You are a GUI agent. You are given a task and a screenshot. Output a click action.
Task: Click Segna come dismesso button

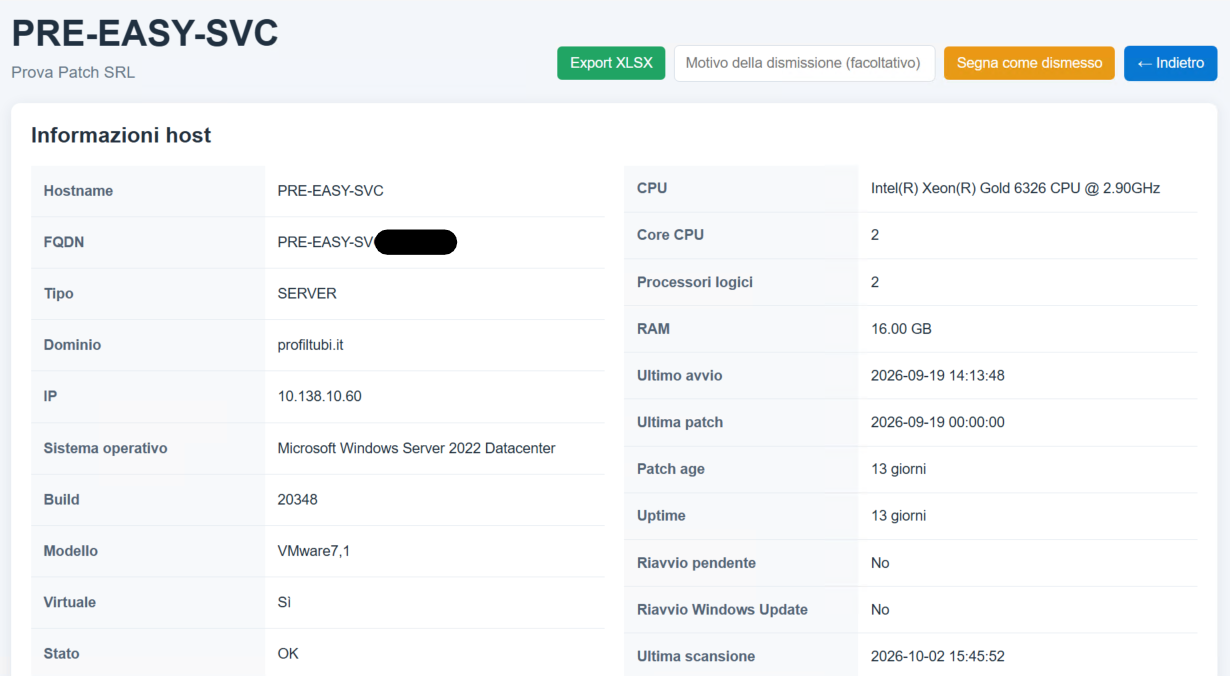coord(1029,63)
